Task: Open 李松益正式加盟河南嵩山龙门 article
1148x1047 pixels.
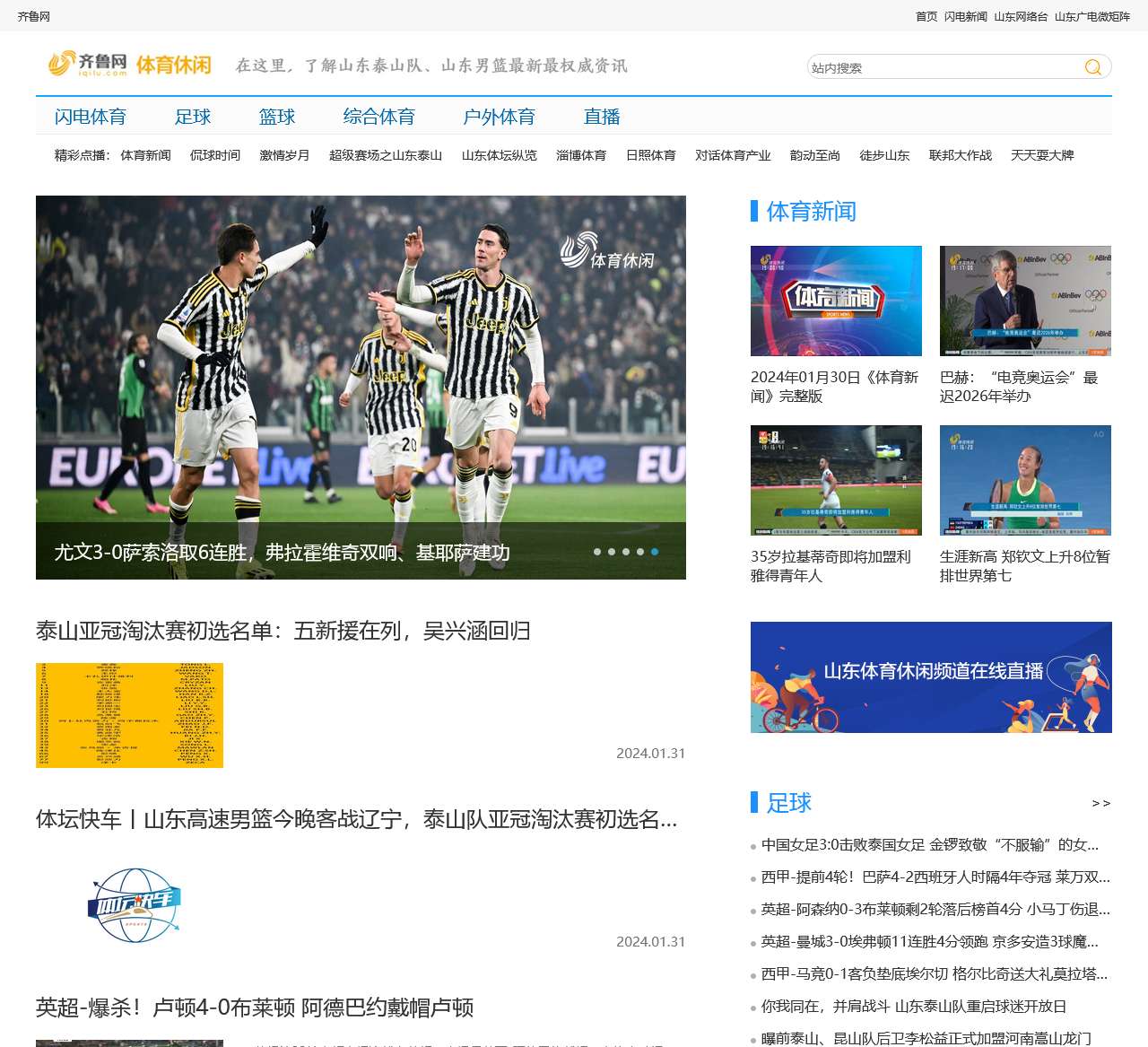Action: (926, 1038)
